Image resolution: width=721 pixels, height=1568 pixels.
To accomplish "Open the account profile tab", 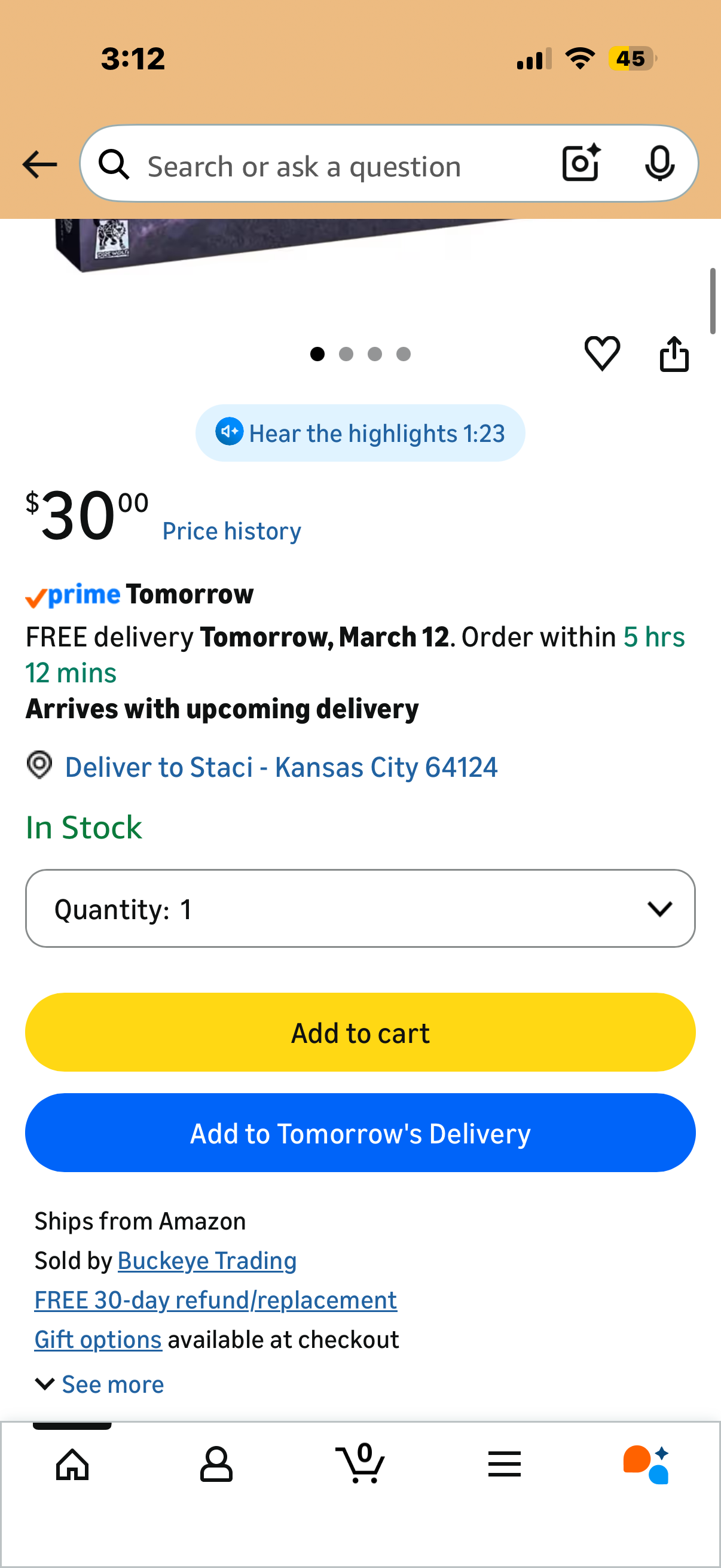I will pos(216,1465).
